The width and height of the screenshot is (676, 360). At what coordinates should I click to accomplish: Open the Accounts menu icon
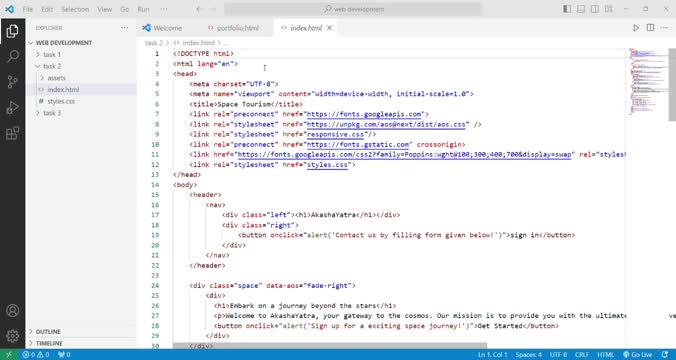point(13,310)
